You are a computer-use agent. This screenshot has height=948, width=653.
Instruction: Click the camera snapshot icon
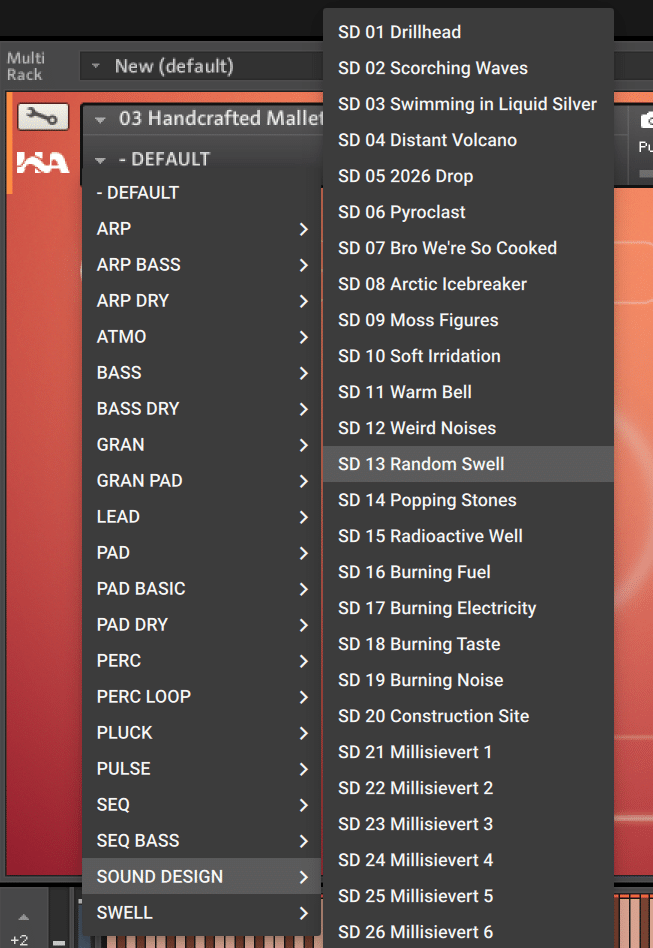pyautogui.click(x=646, y=120)
